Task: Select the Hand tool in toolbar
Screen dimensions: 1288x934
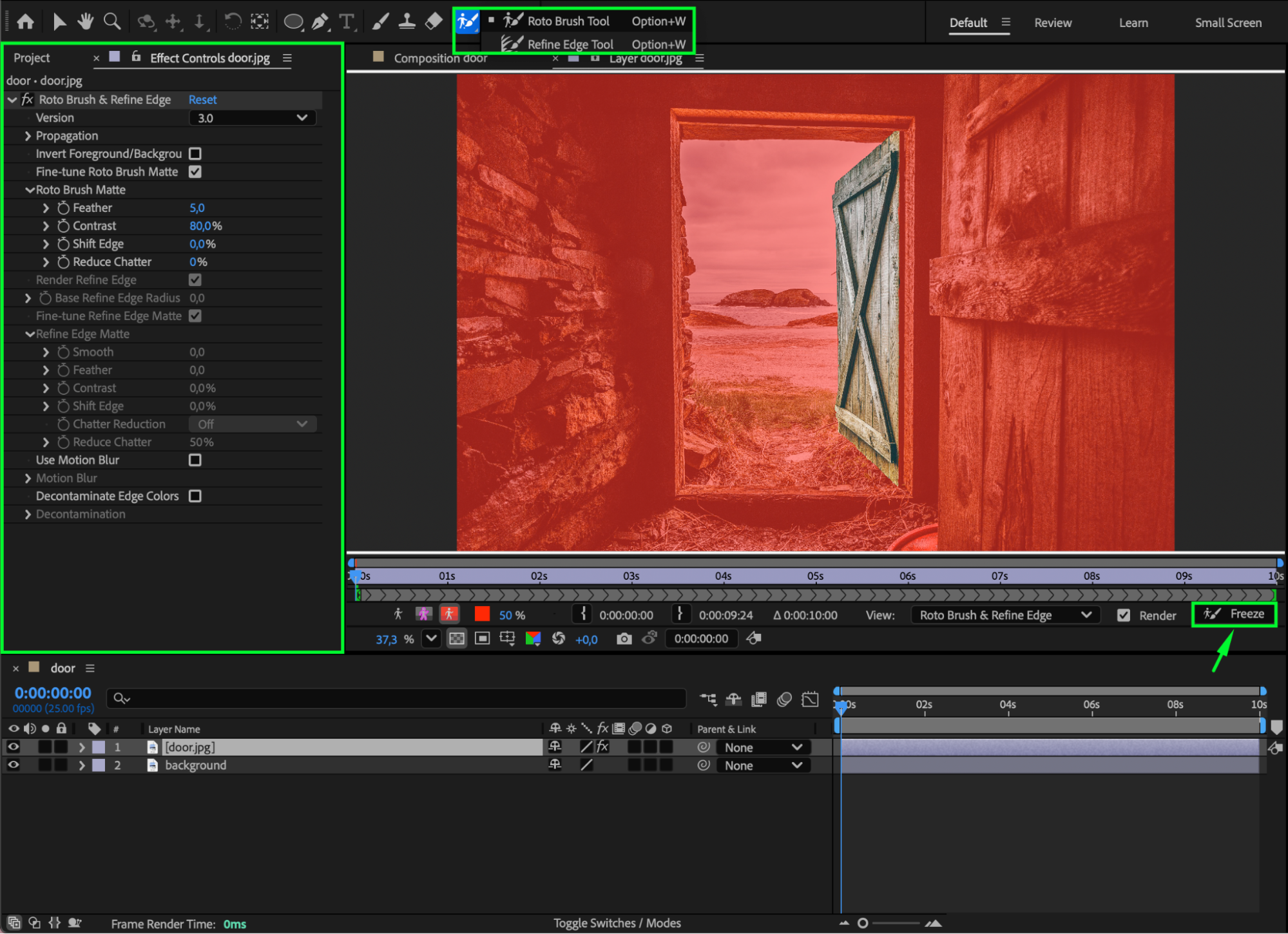Action: [85, 22]
